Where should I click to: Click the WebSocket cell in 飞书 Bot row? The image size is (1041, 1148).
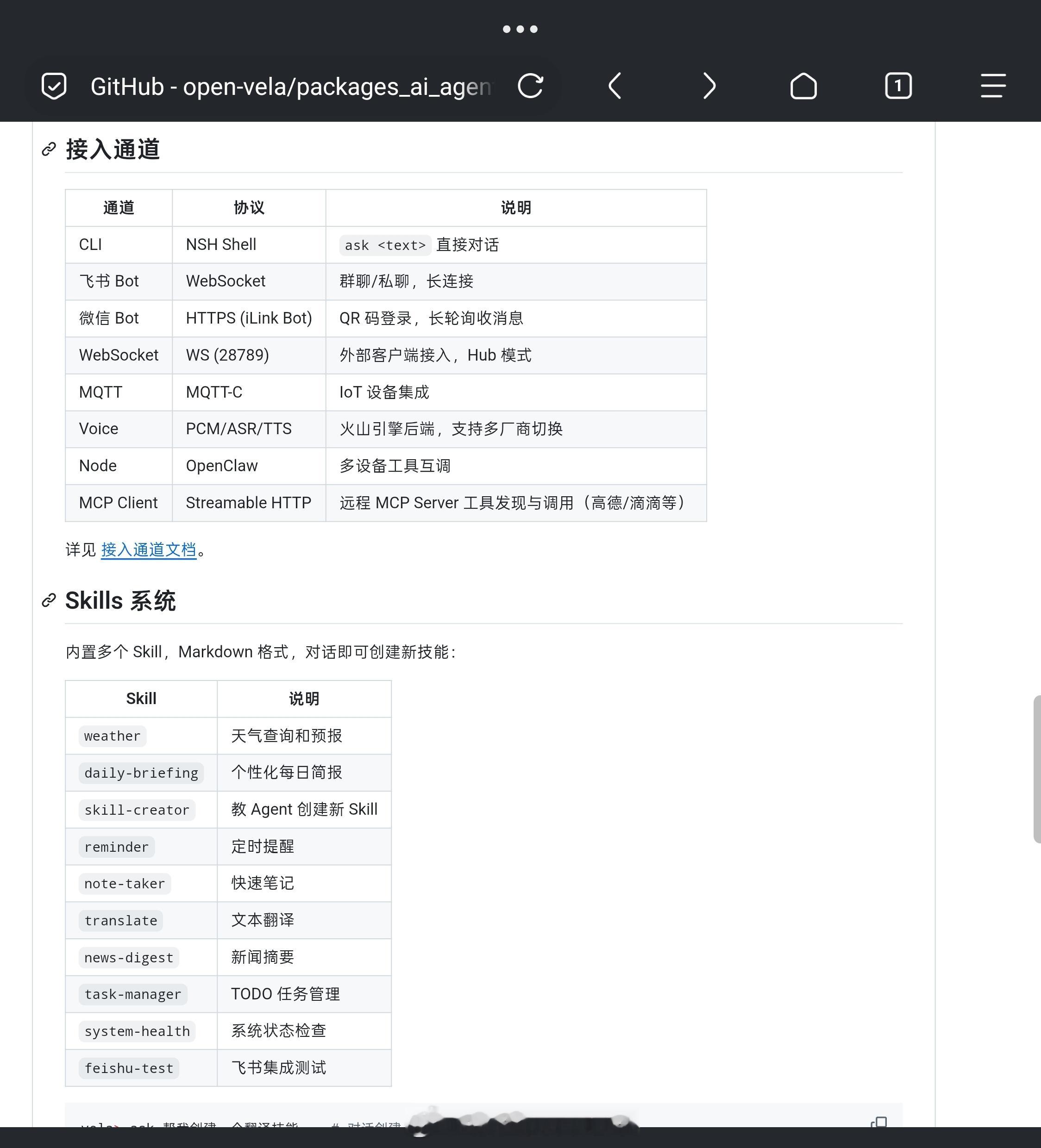(x=249, y=281)
